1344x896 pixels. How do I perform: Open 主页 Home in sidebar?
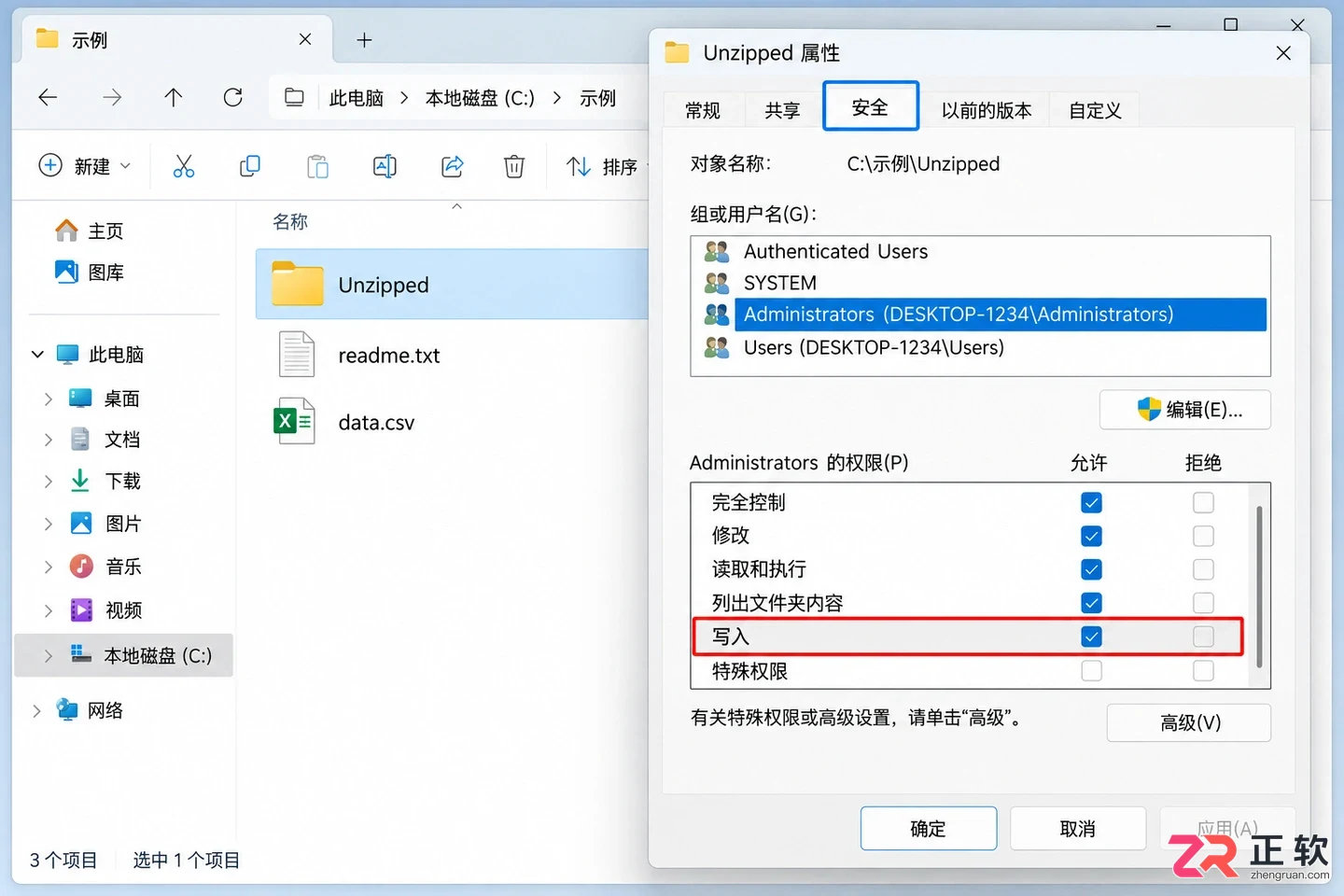coord(90,231)
